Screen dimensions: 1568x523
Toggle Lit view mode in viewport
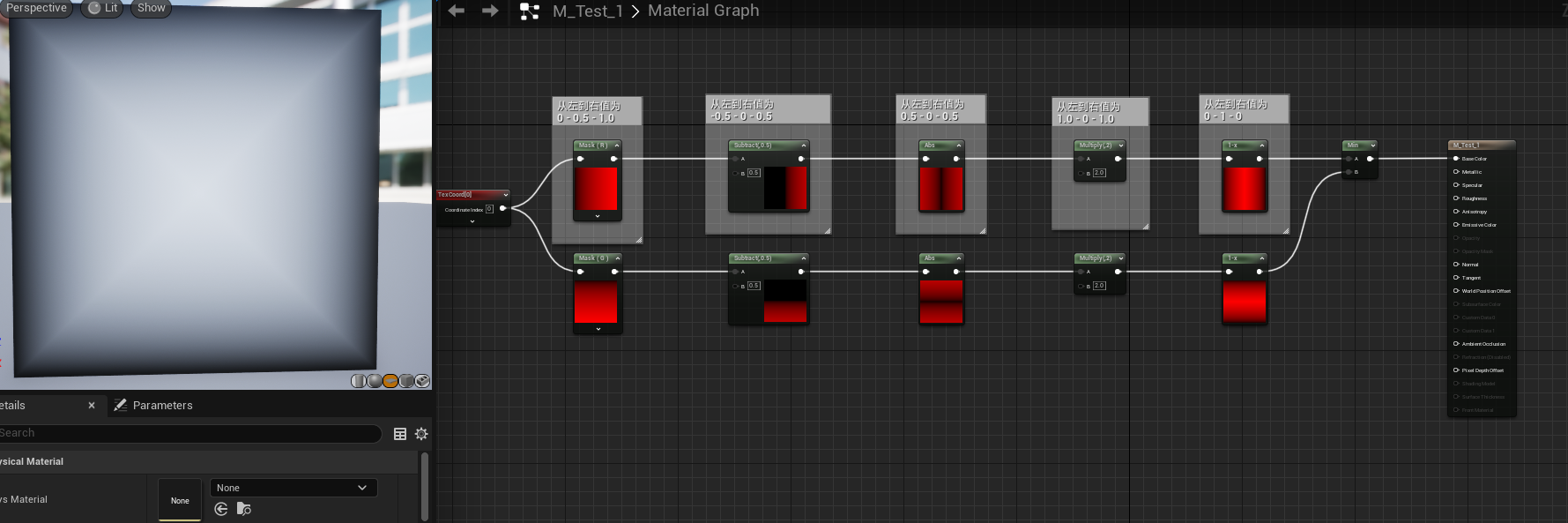104,8
